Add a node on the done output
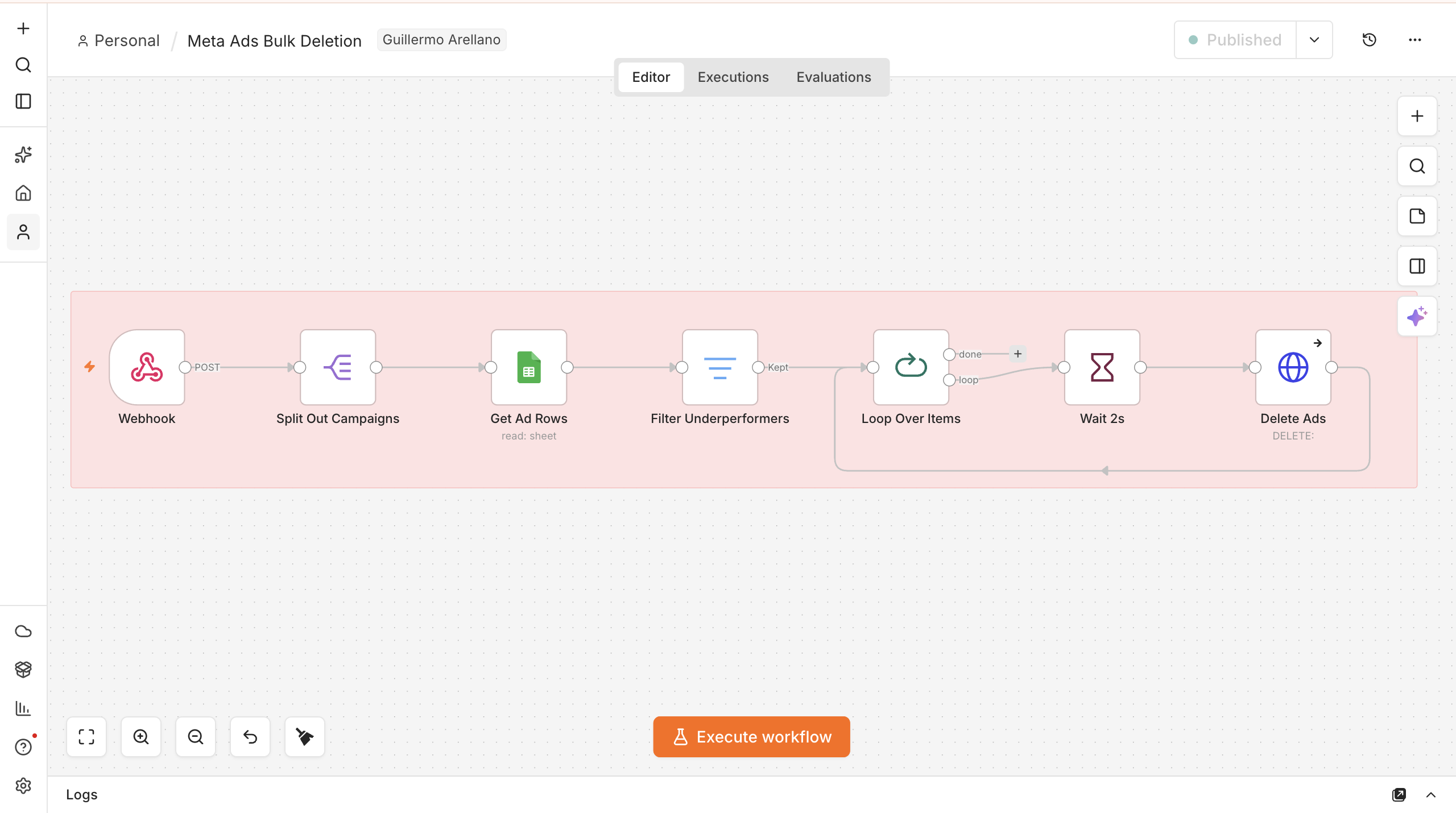Viewport: 1456px width, 813px height. [1018, 354]
